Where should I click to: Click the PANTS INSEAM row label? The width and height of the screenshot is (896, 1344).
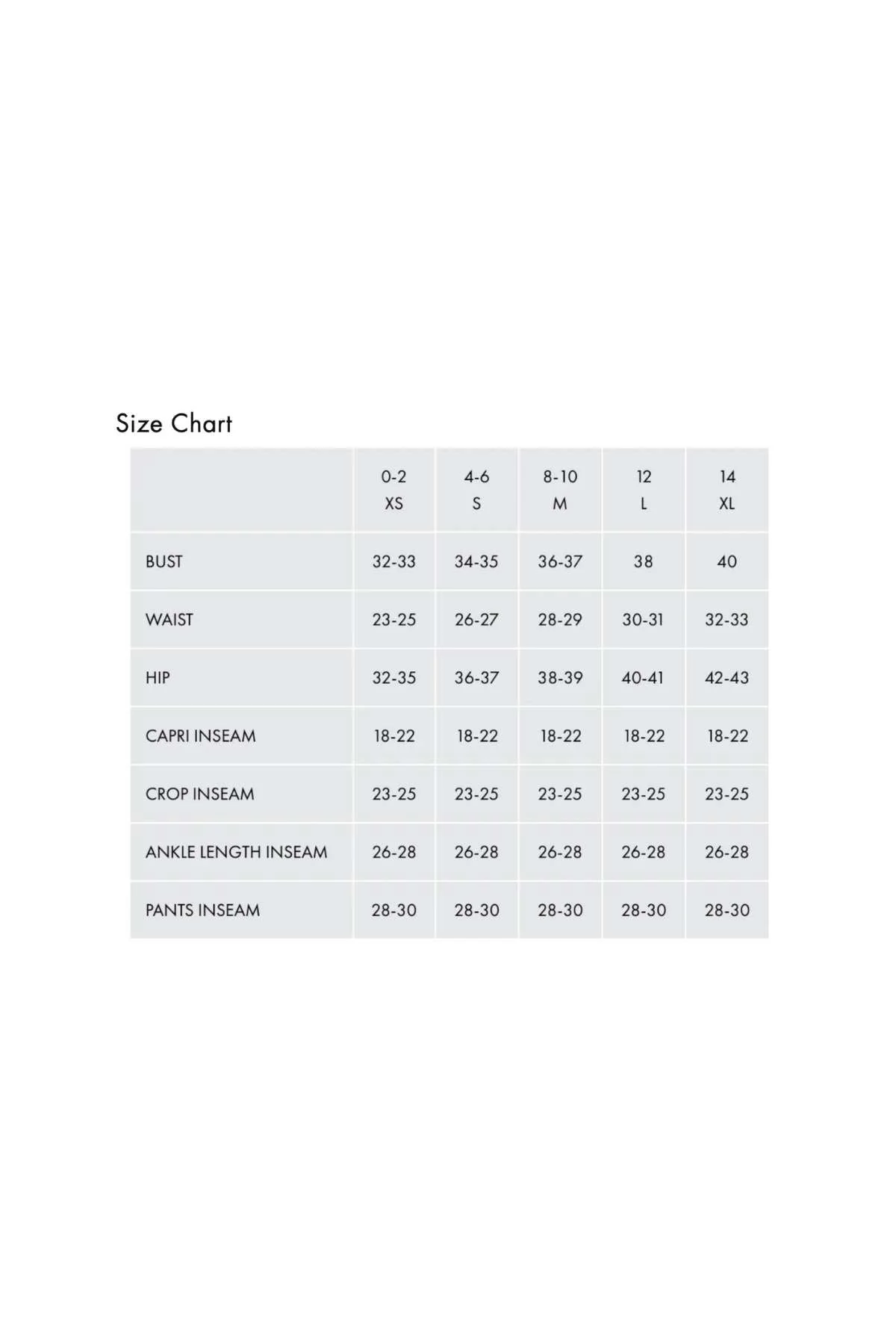coord(203,911)
